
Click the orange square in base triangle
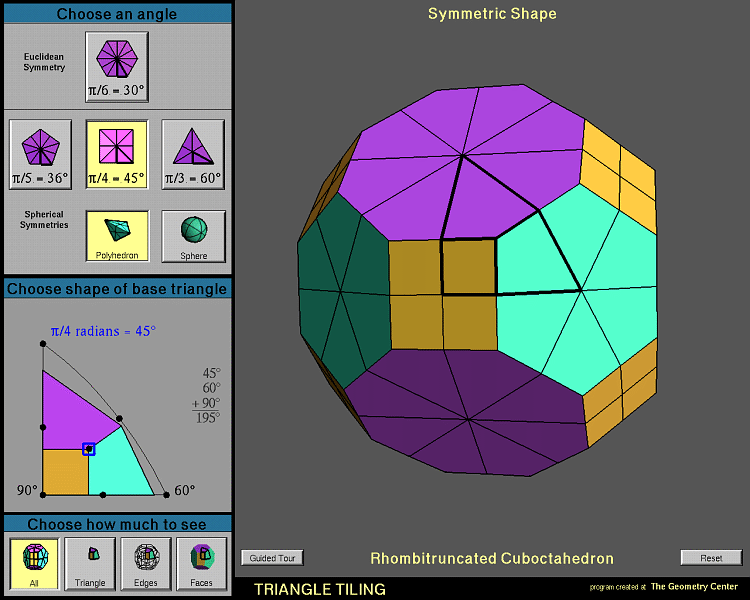point(65,472)
